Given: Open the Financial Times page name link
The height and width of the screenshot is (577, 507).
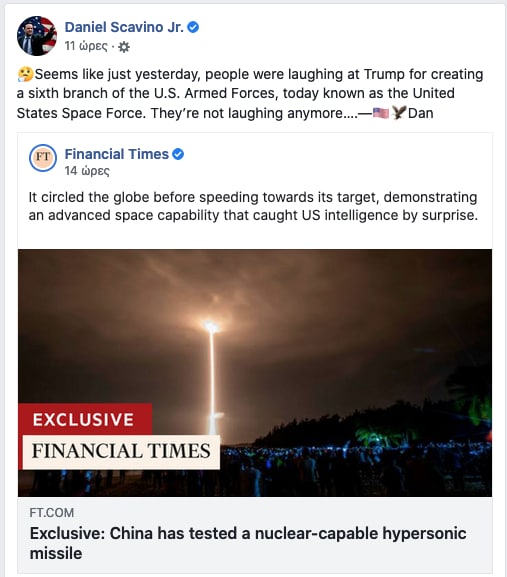Looking at the screenshot, I should (x=117, y=154).
